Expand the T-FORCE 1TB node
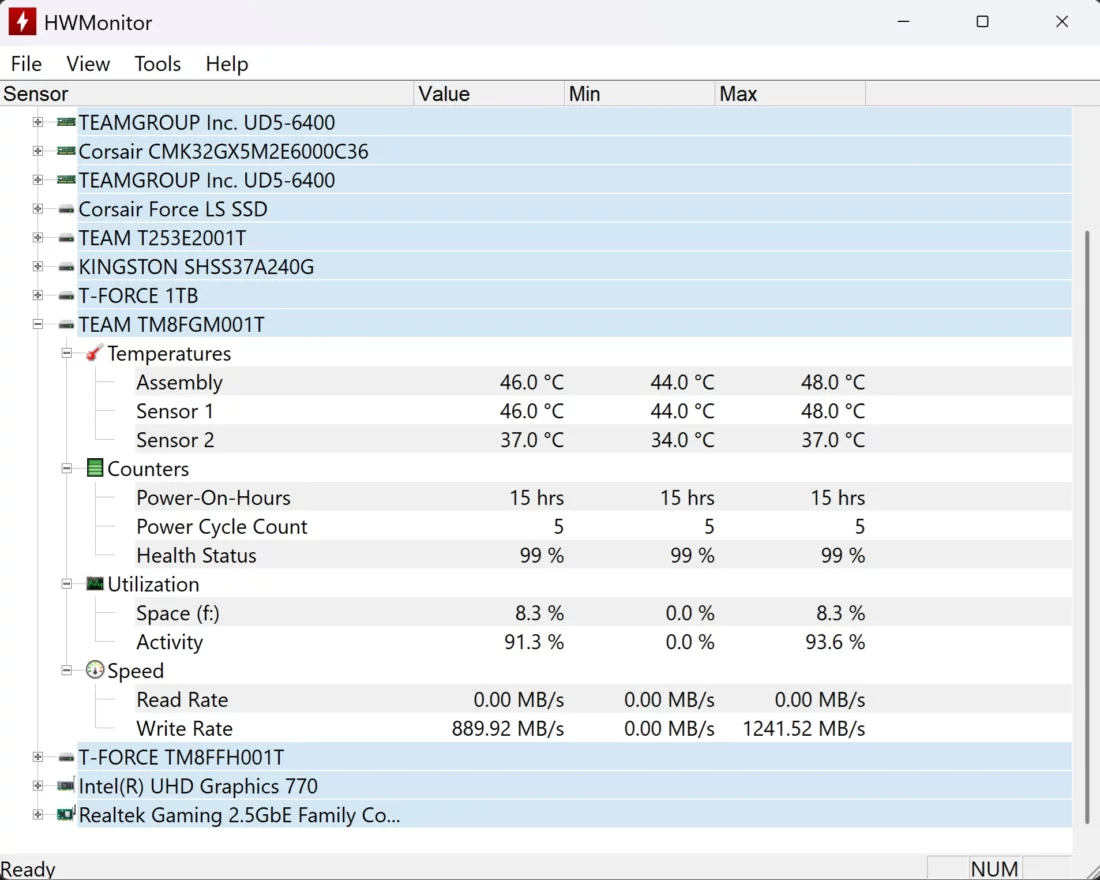 (x=38, y=295)
